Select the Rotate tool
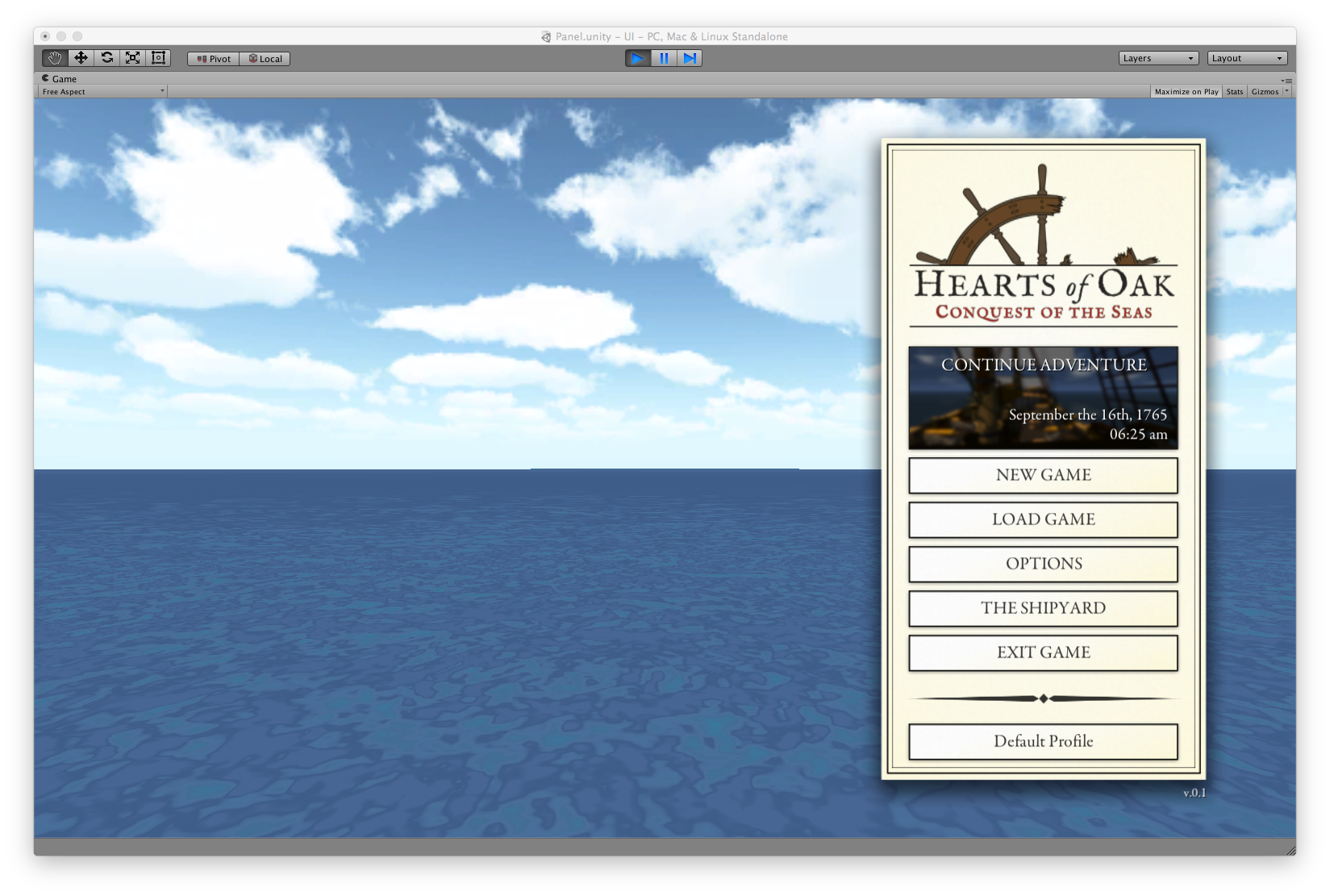 [106, 58]
